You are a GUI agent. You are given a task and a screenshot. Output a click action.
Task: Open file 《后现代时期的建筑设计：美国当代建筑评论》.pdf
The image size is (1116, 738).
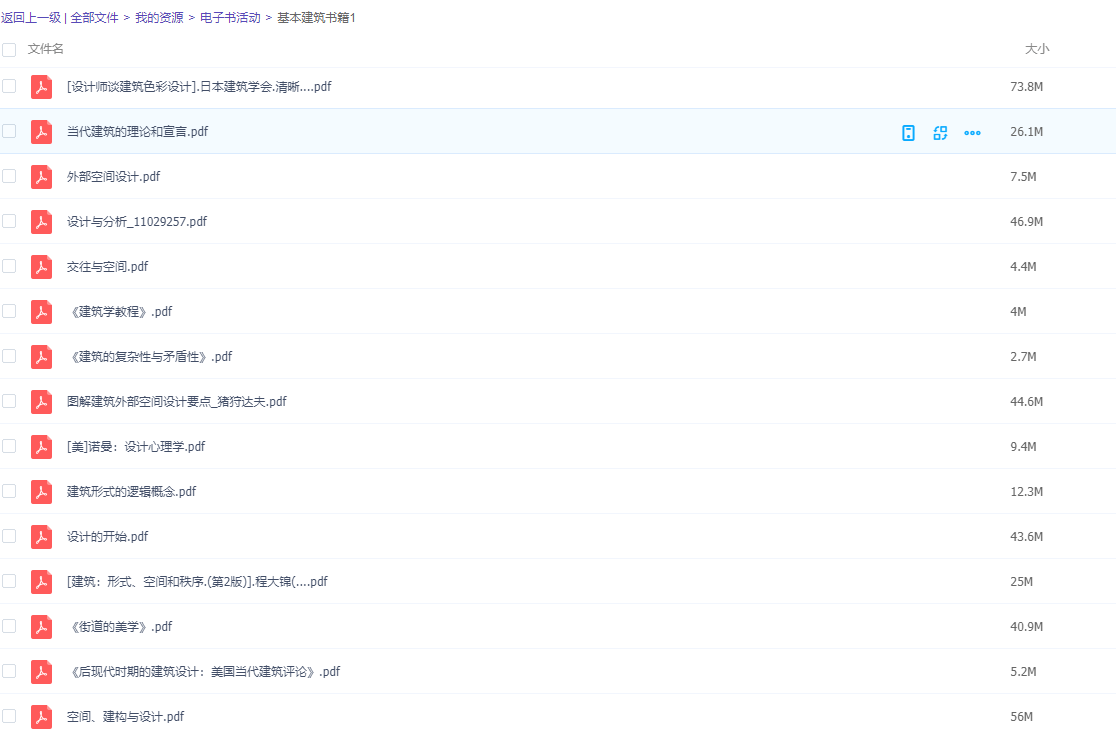click(204, 672)
